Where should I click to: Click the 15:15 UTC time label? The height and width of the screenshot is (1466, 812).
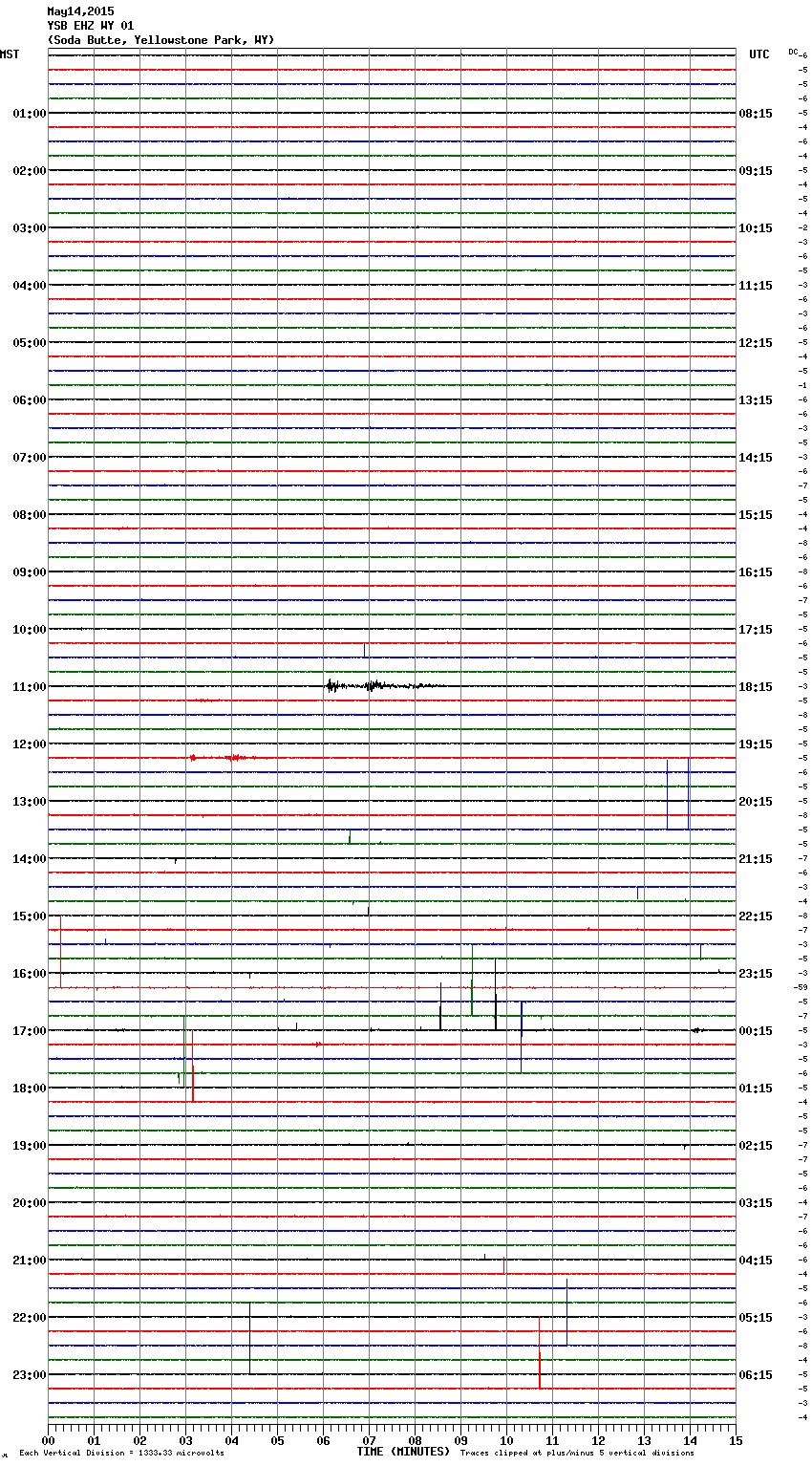point(756,515)
